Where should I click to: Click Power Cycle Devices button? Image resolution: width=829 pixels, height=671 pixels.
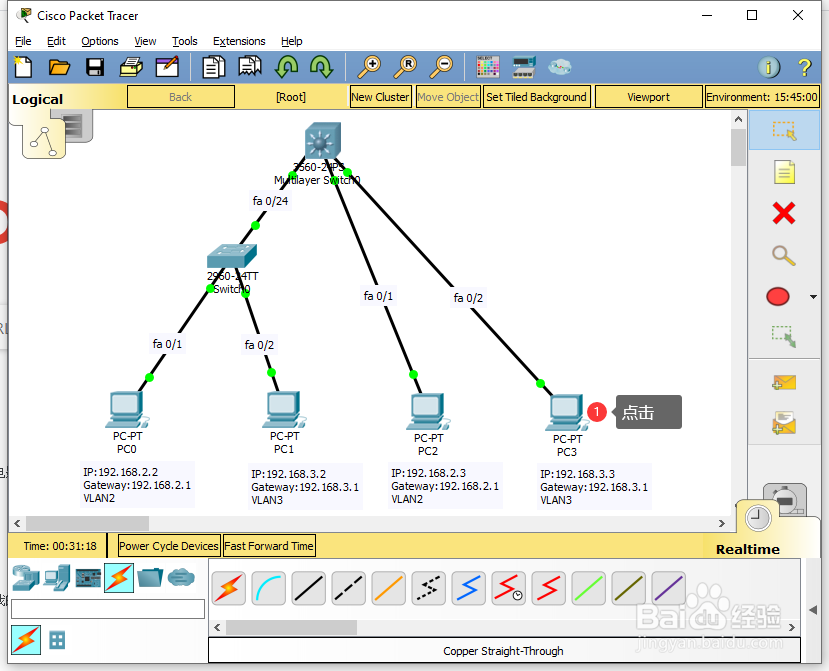[x=169, y=546]
